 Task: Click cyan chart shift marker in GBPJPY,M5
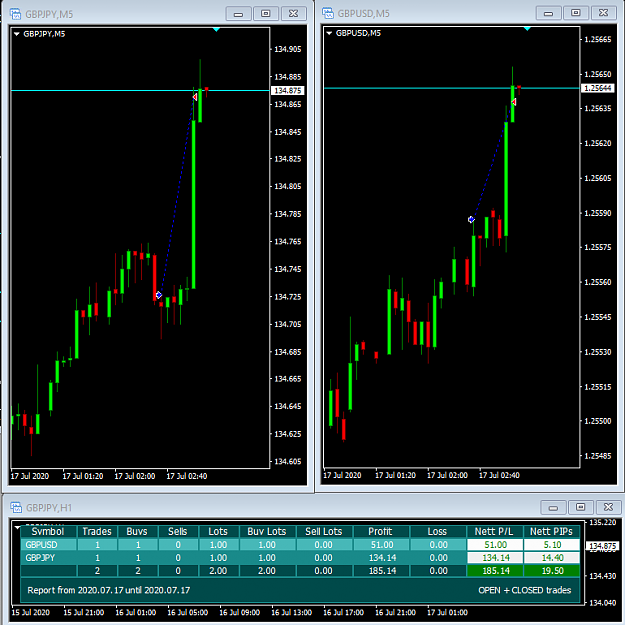coord(216,29)
